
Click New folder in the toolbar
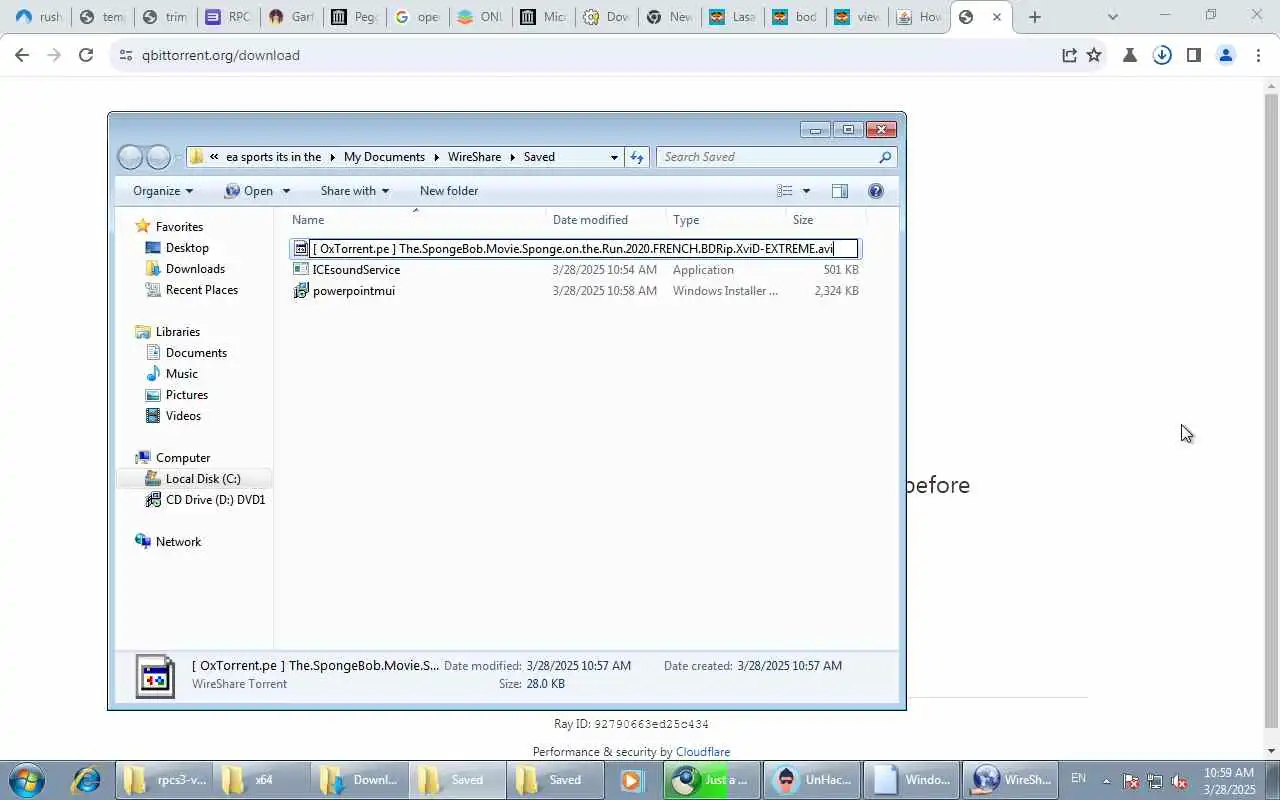click(x=449, y=191)
